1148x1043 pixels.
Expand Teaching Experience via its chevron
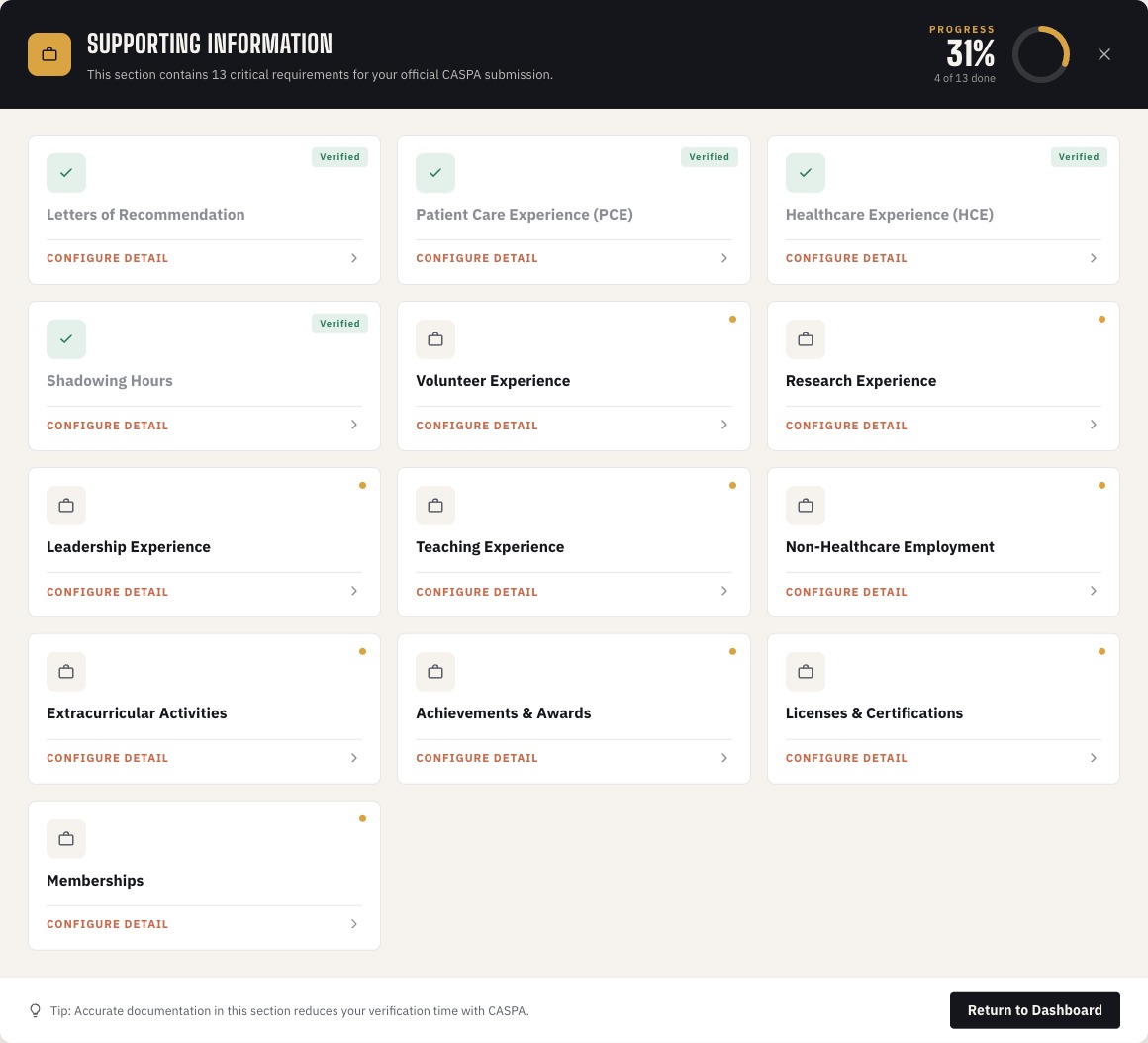(724, 591)
